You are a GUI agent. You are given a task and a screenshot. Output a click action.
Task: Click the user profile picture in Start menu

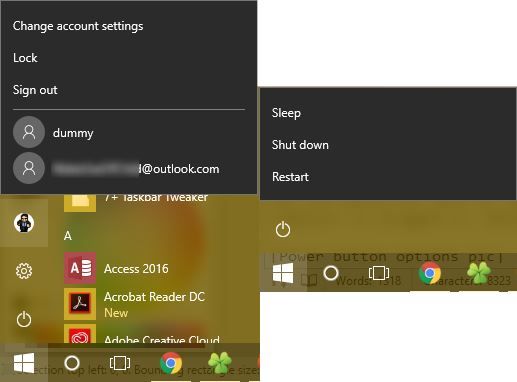(24, 223)
